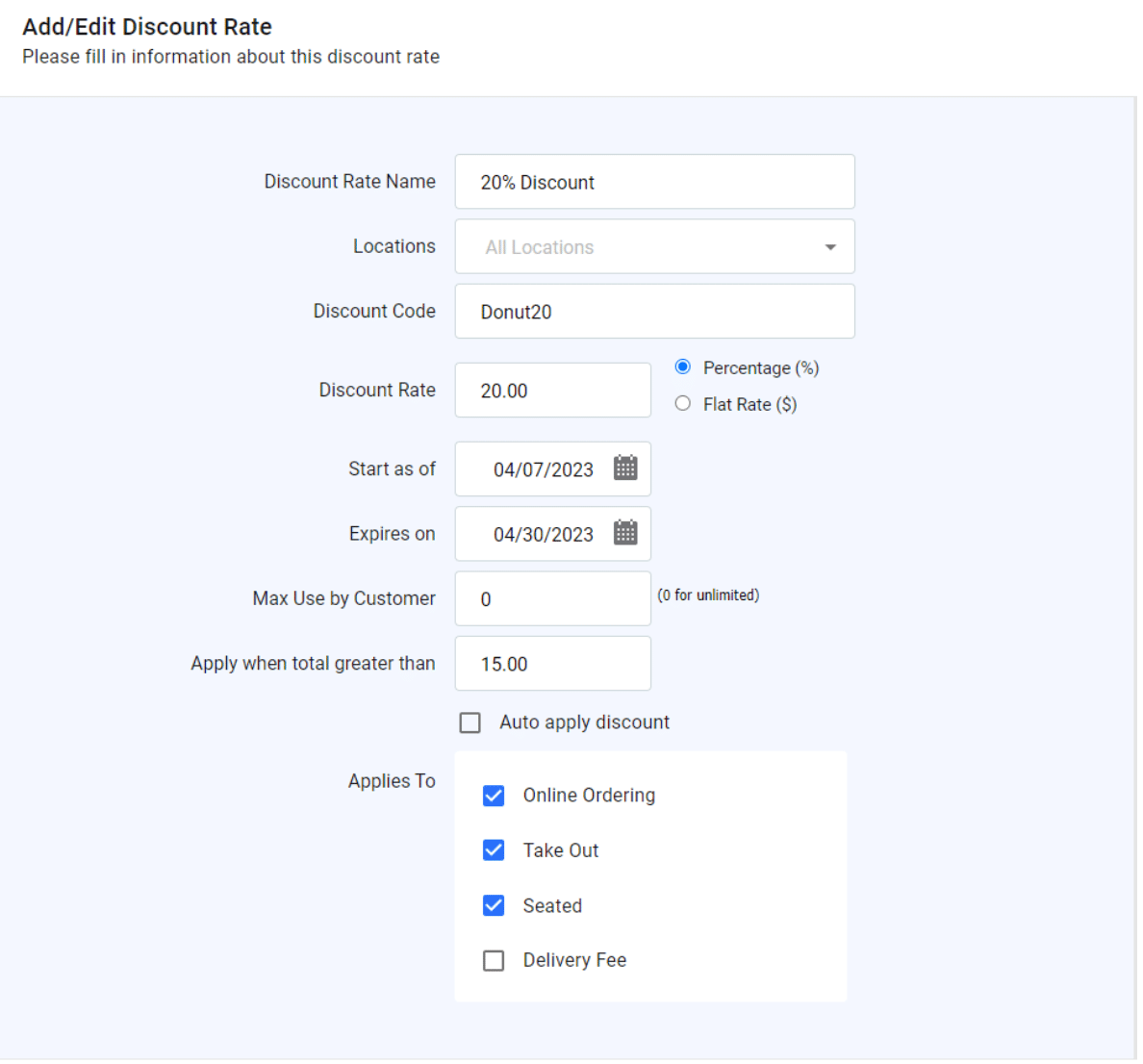The width and height of the screenshot is (1143, 1064).
Task: Click the Auto apply discount label
Action: (x=585, y=722)
